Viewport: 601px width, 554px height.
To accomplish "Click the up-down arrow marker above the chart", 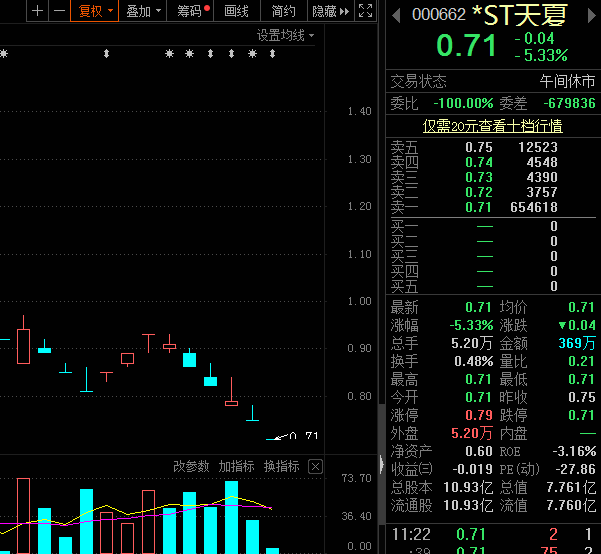I will (x=105, y=52).
